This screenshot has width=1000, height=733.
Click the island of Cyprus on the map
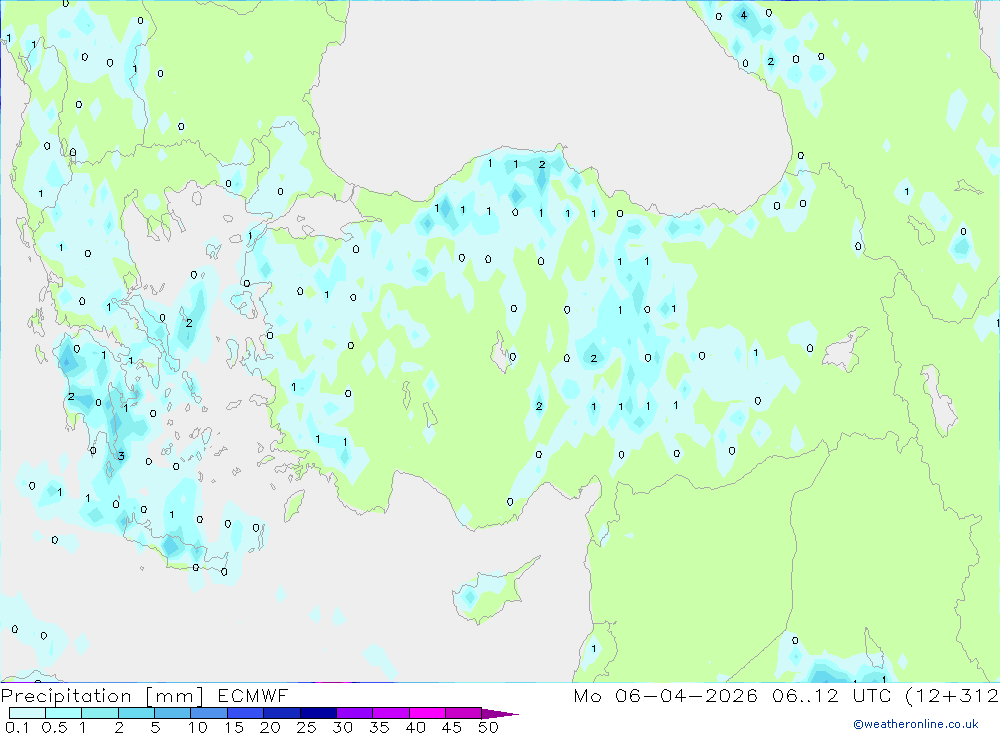494,591
